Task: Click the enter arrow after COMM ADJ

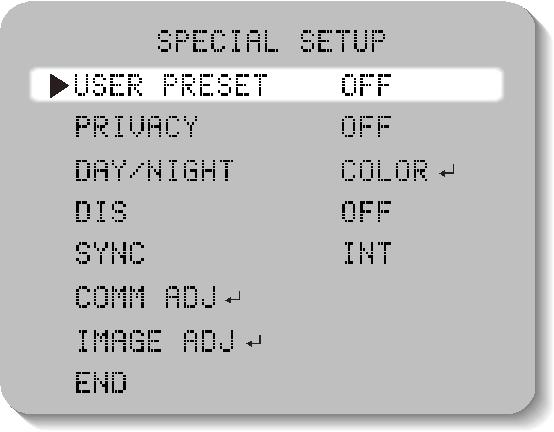Action: [233, 298]
